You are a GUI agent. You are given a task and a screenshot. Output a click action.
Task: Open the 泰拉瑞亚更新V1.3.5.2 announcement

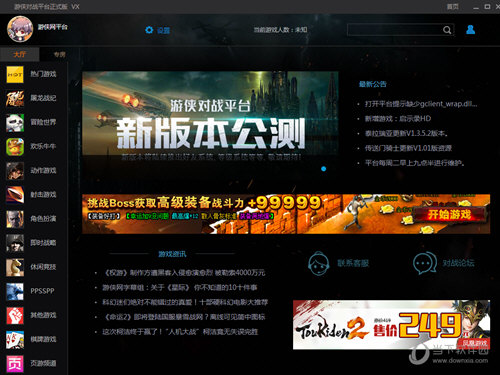click(x=406, y=133)
